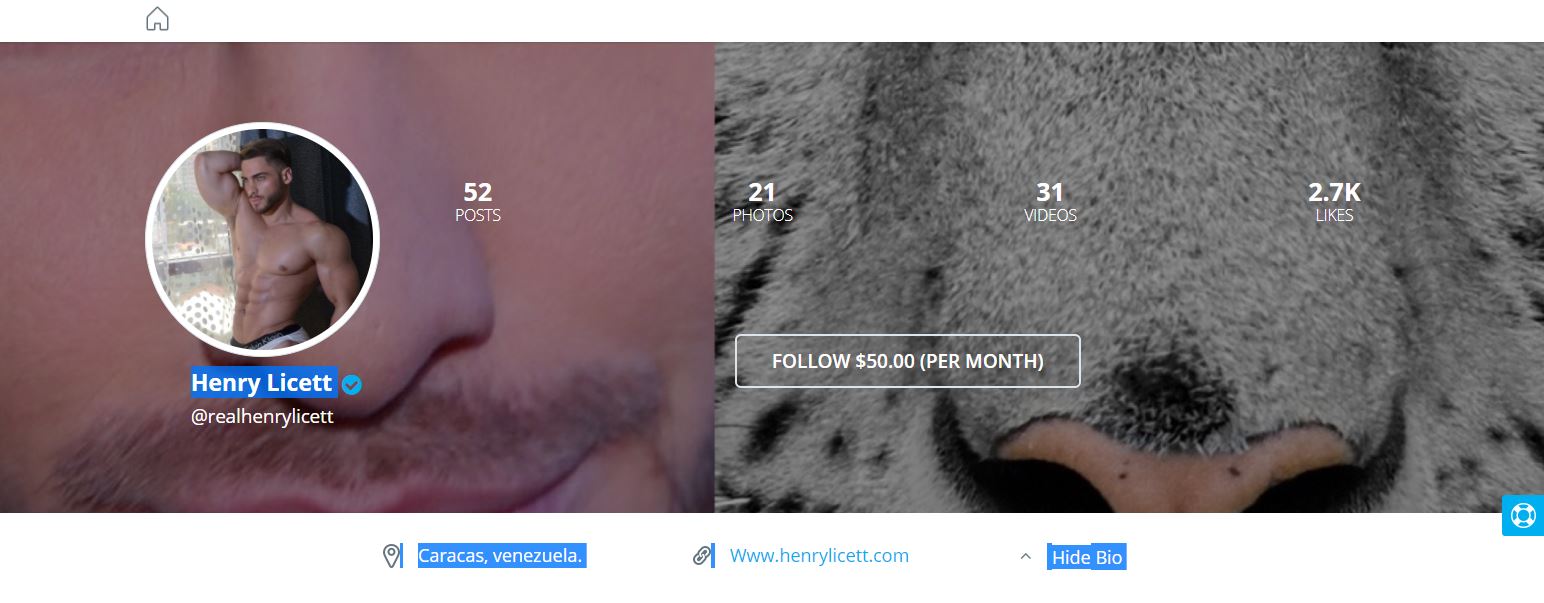Switch to the 21 Photos tab

pyautogui.click(x=763, y=201)
